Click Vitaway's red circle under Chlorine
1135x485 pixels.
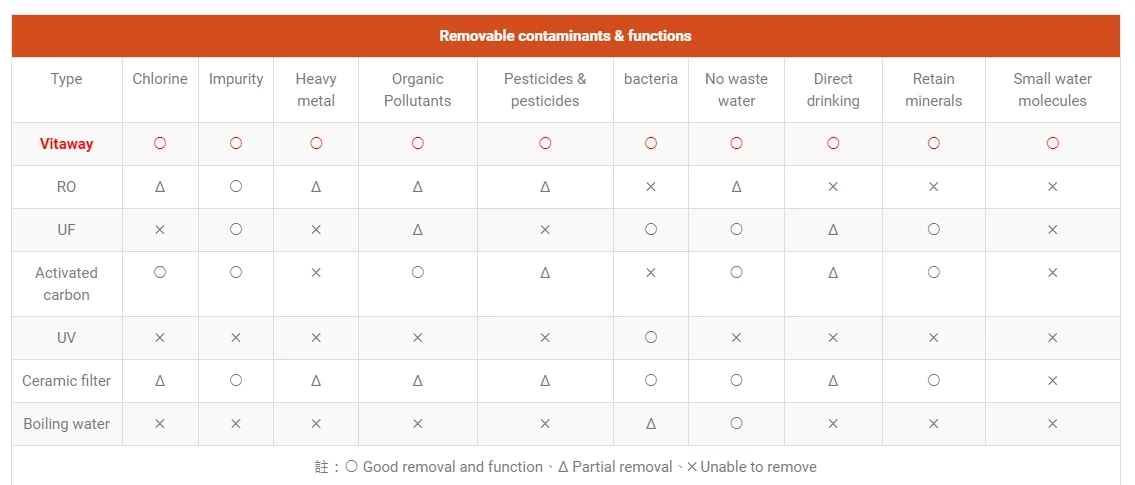(160, 144)
